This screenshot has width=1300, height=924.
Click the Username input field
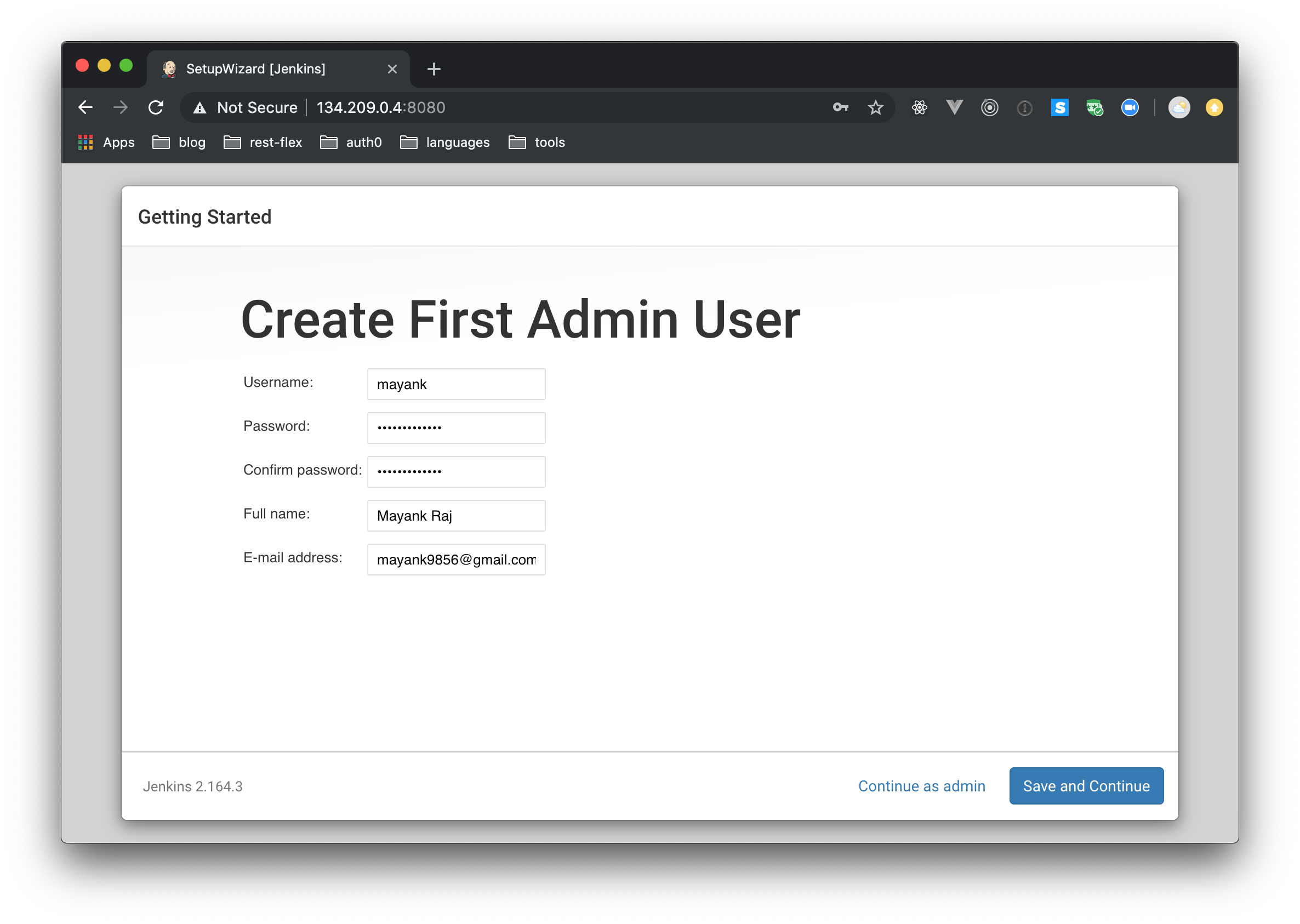pyautogui.click(x=455, y=384)
